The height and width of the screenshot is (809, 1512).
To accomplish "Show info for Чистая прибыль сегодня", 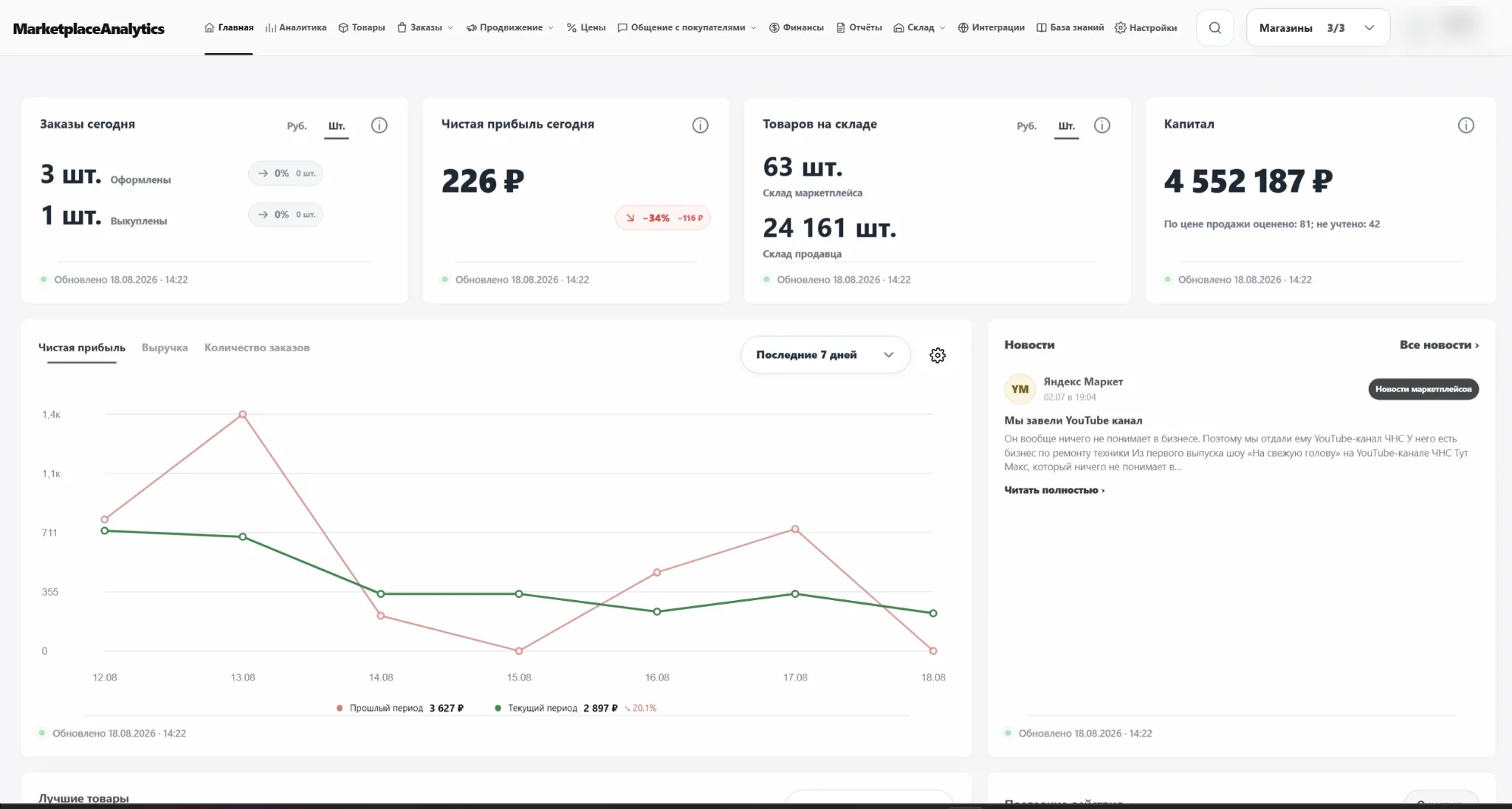I will coord(700,125).
